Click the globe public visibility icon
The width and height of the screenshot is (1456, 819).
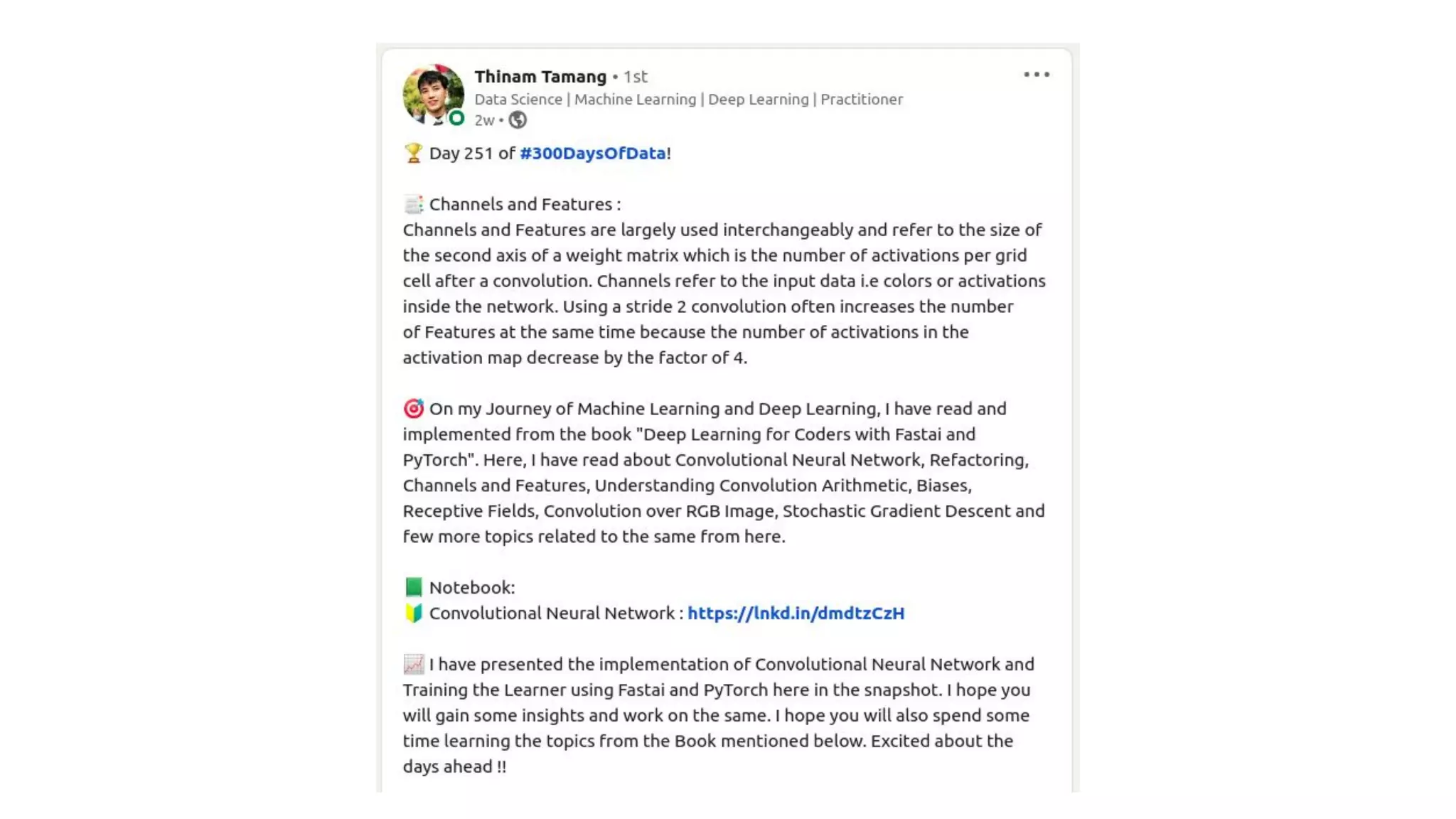tap(518, 120)
